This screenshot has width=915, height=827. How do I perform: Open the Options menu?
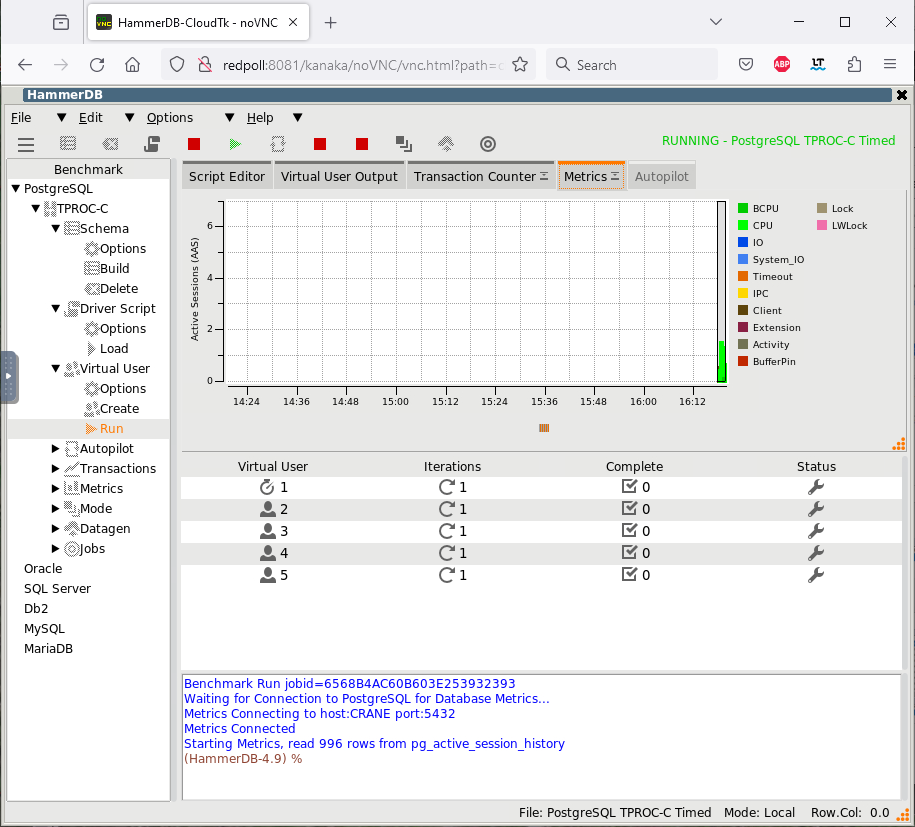170,117
